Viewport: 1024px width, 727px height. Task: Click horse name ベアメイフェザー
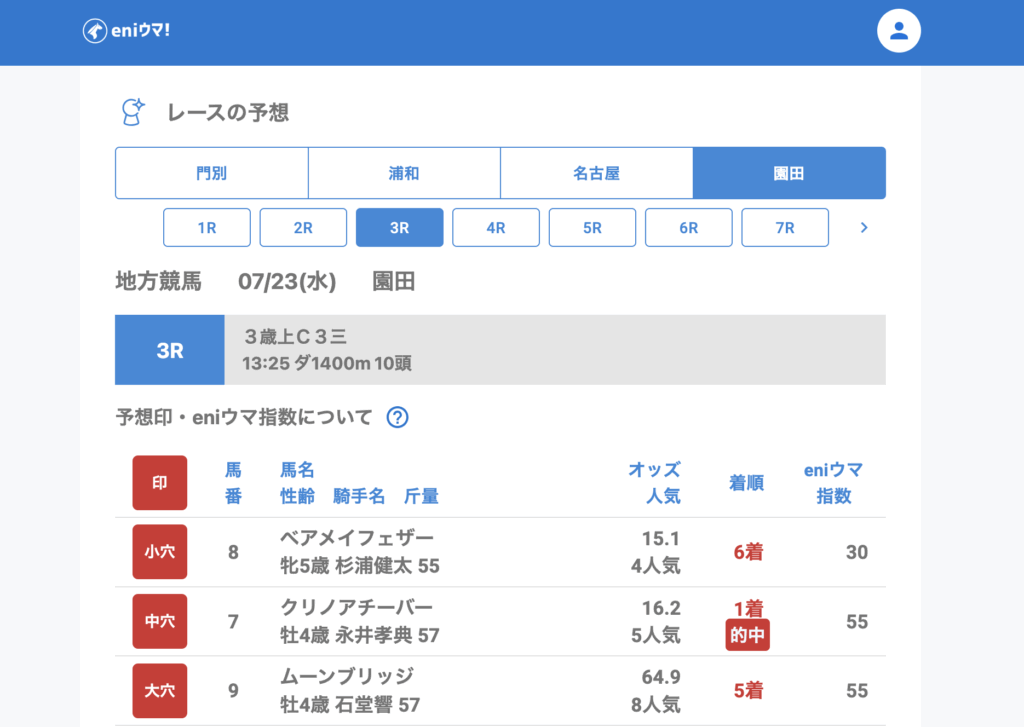point(357,538)
